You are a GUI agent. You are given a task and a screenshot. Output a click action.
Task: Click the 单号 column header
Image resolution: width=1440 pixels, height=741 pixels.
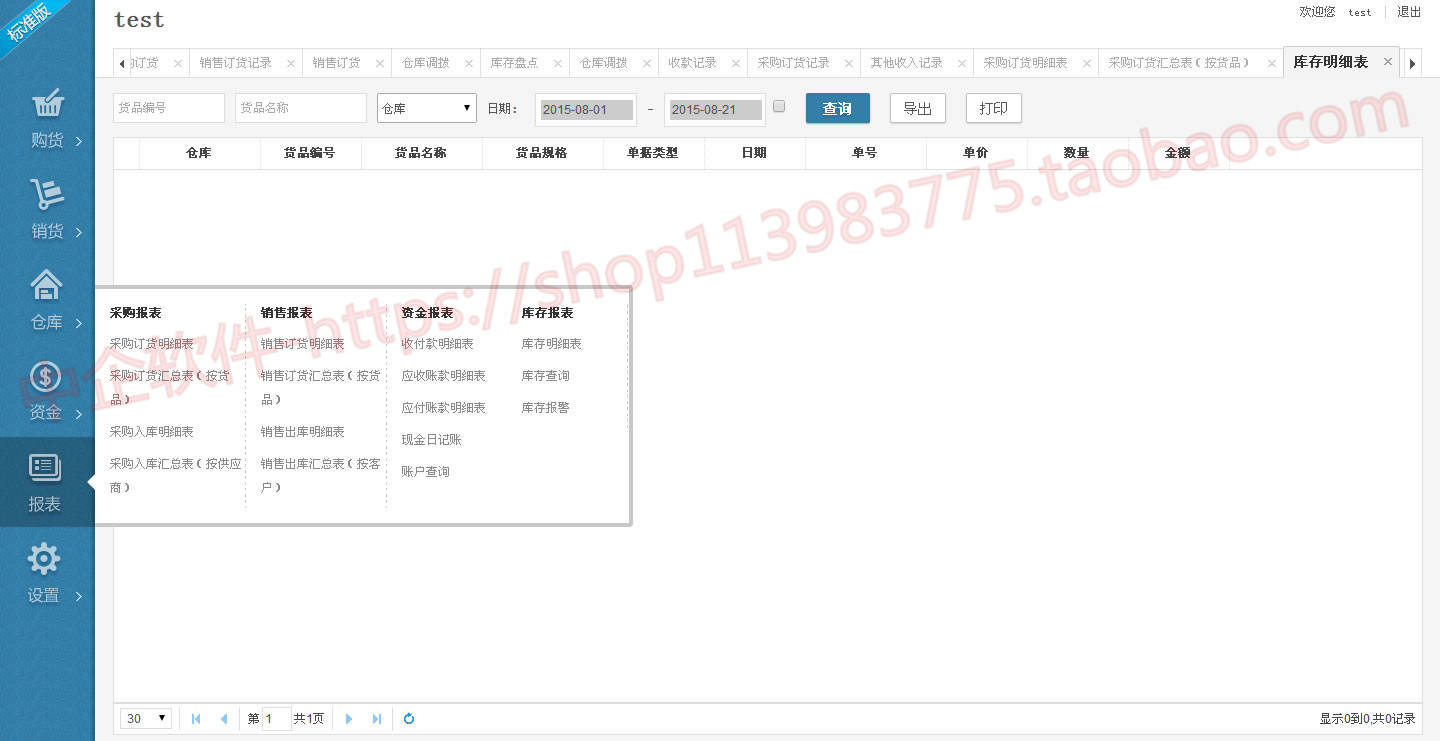pos(865,153)
